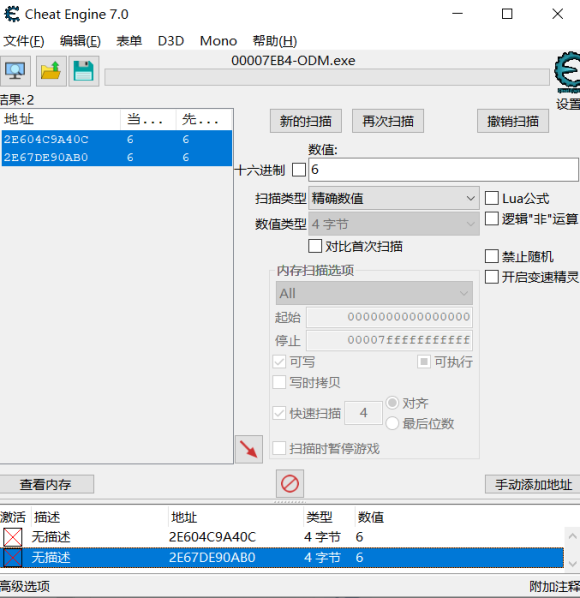
Task: Toggle freeze box for address 2E67DE90AB0
Action: click(x=13, y=558)
